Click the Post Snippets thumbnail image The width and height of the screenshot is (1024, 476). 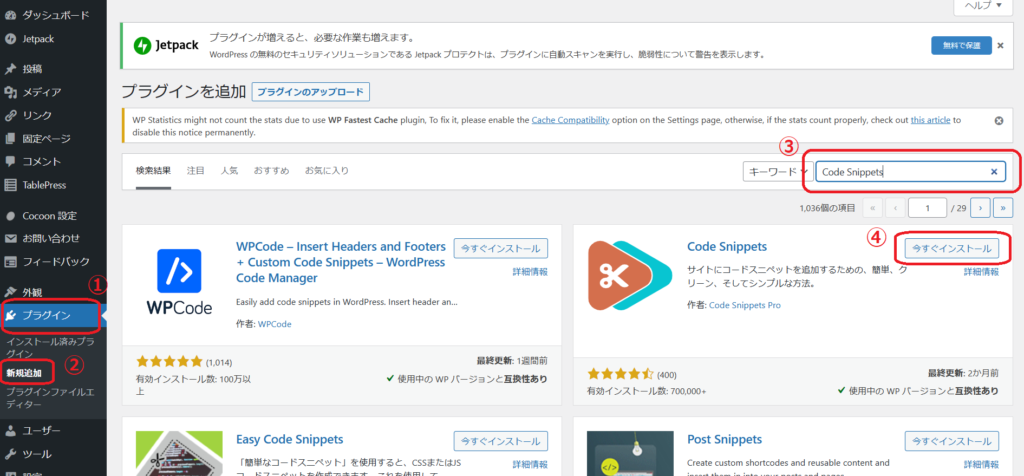[630, 453]
